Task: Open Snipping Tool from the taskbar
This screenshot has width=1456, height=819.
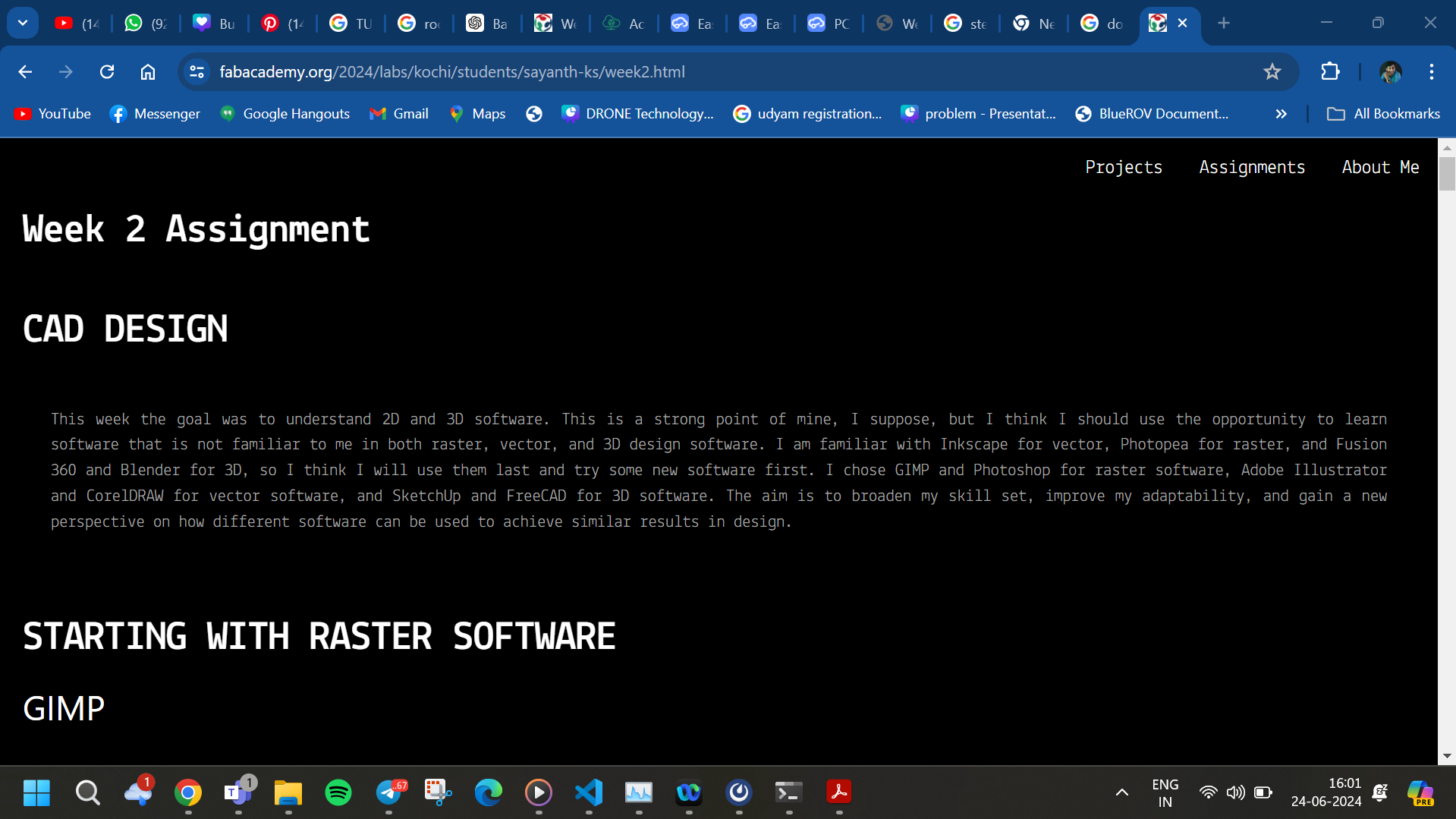Action: click(x=438, y=792)
